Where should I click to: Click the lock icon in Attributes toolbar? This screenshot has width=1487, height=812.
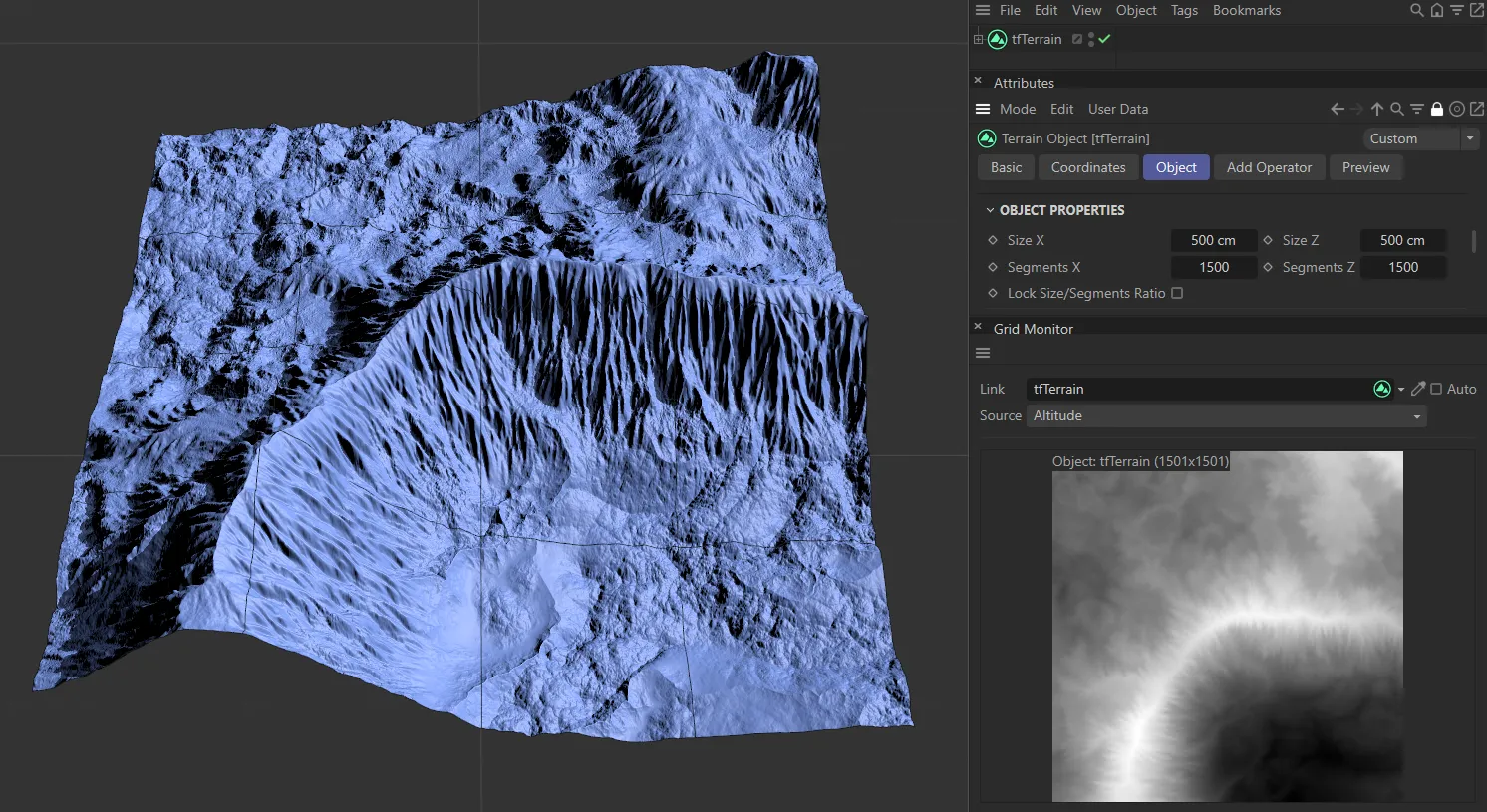[x=1437, y=109]
